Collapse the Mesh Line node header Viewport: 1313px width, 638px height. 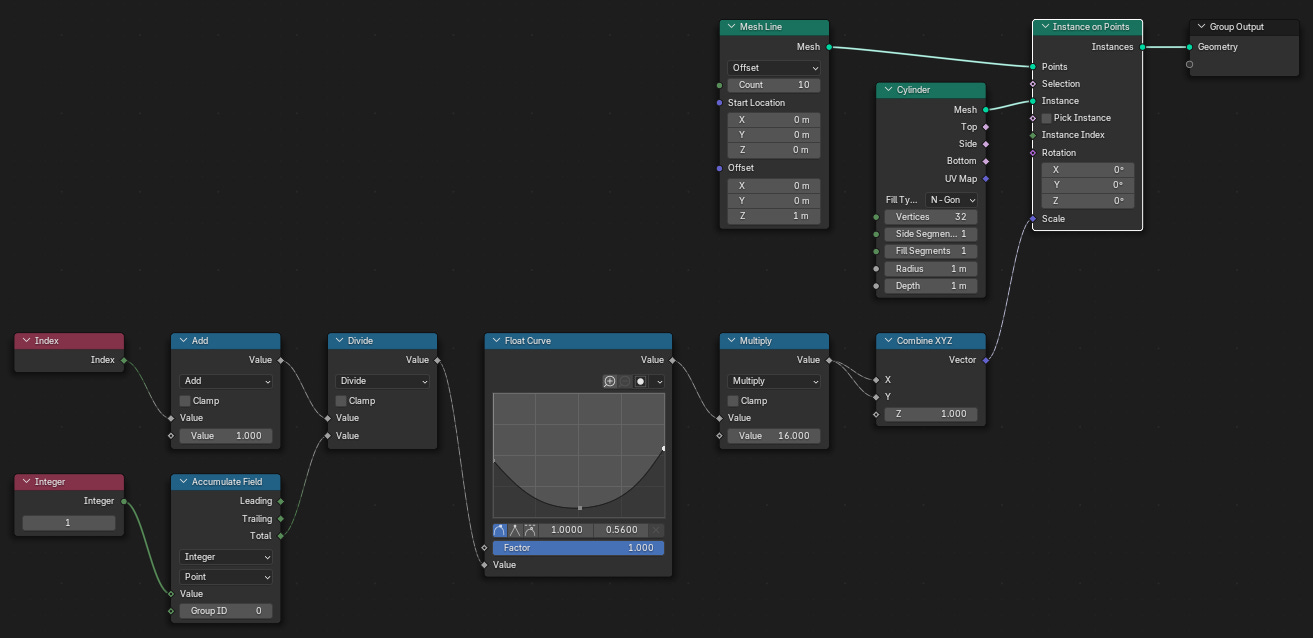point(730,26)
